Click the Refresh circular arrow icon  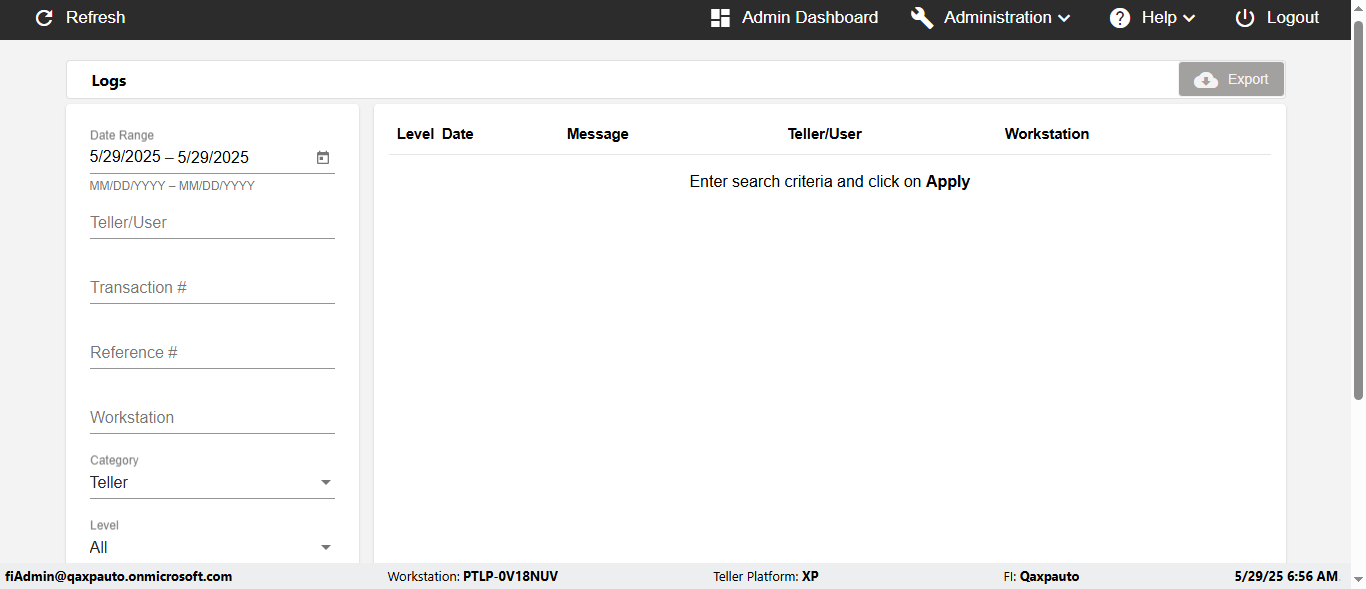pyautogui.click(x=44, y=18)
